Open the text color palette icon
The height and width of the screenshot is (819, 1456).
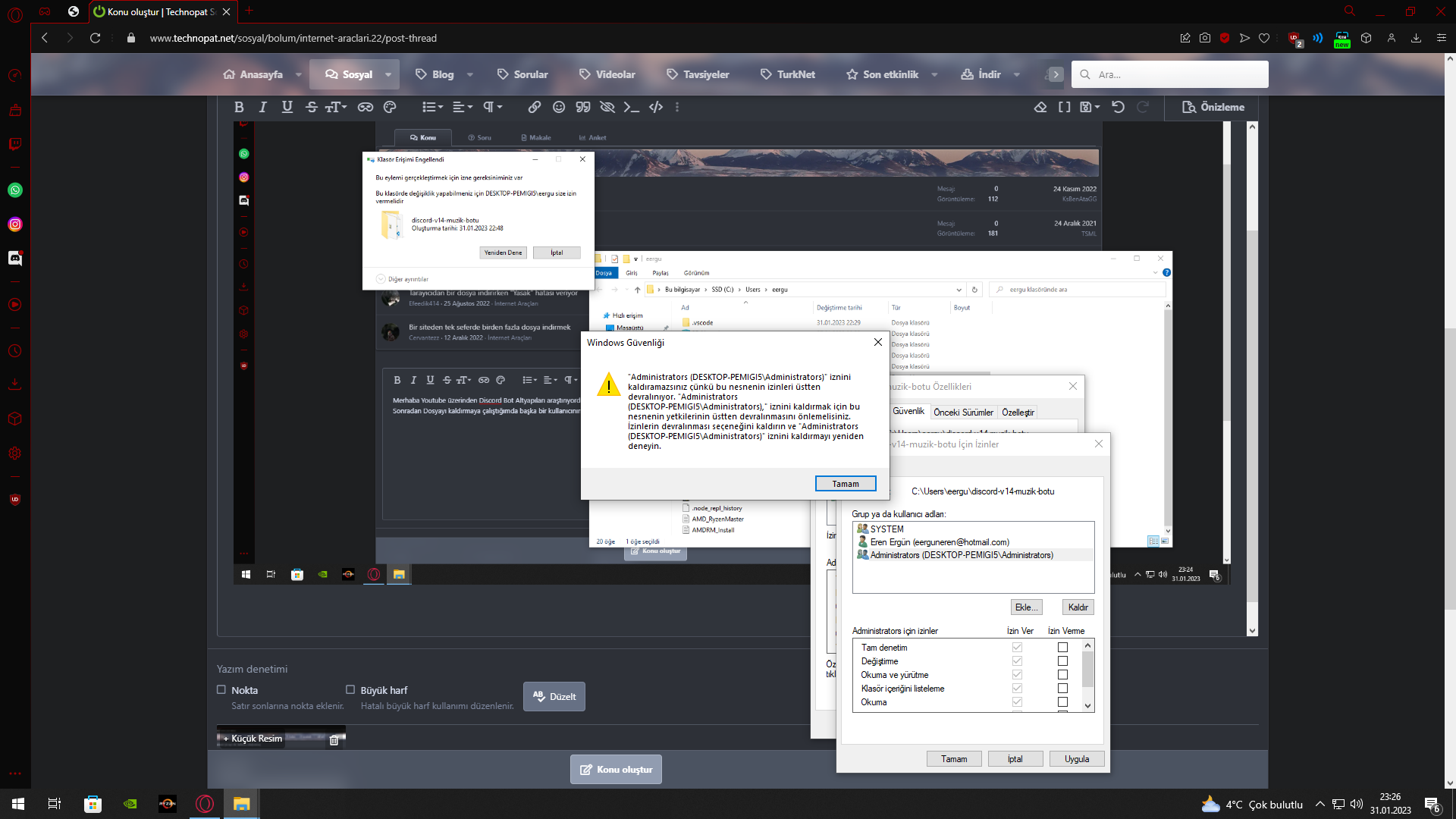pos(390,107)
